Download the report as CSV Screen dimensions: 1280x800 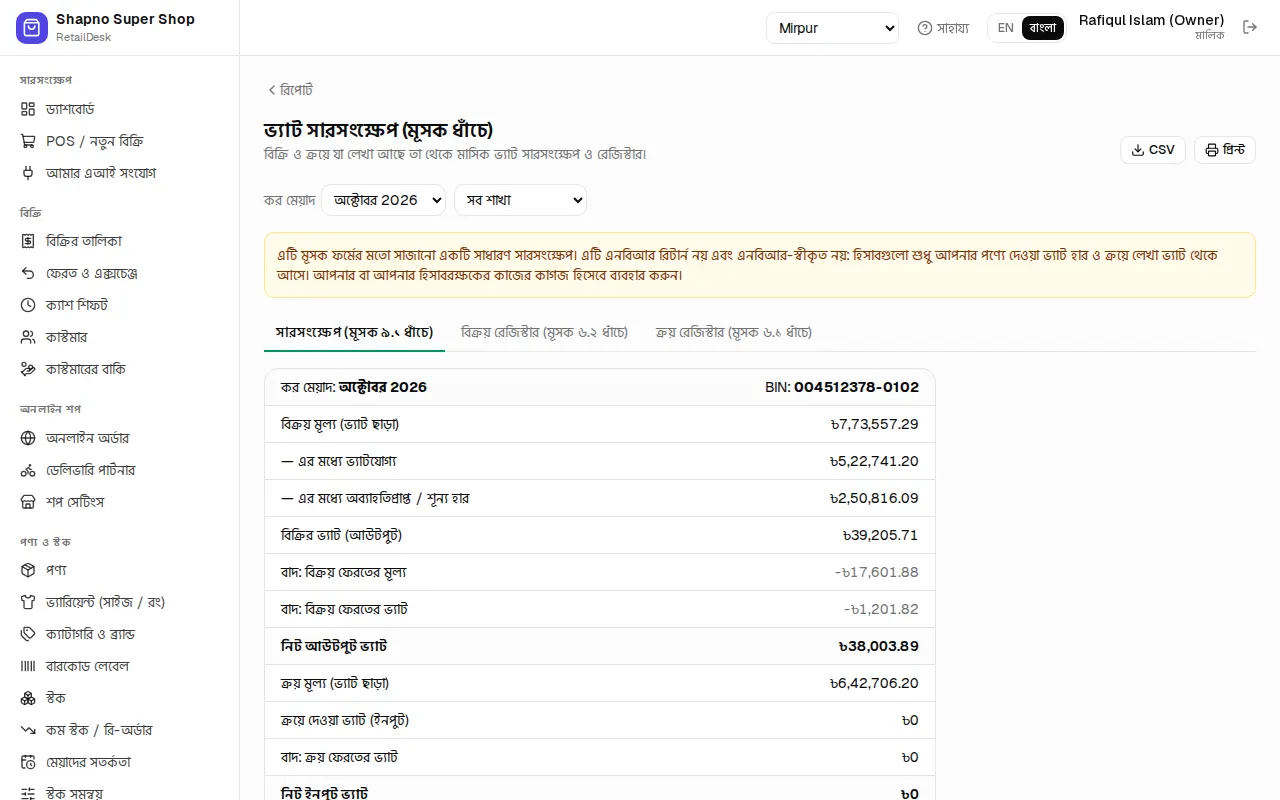coord(1153,150)
